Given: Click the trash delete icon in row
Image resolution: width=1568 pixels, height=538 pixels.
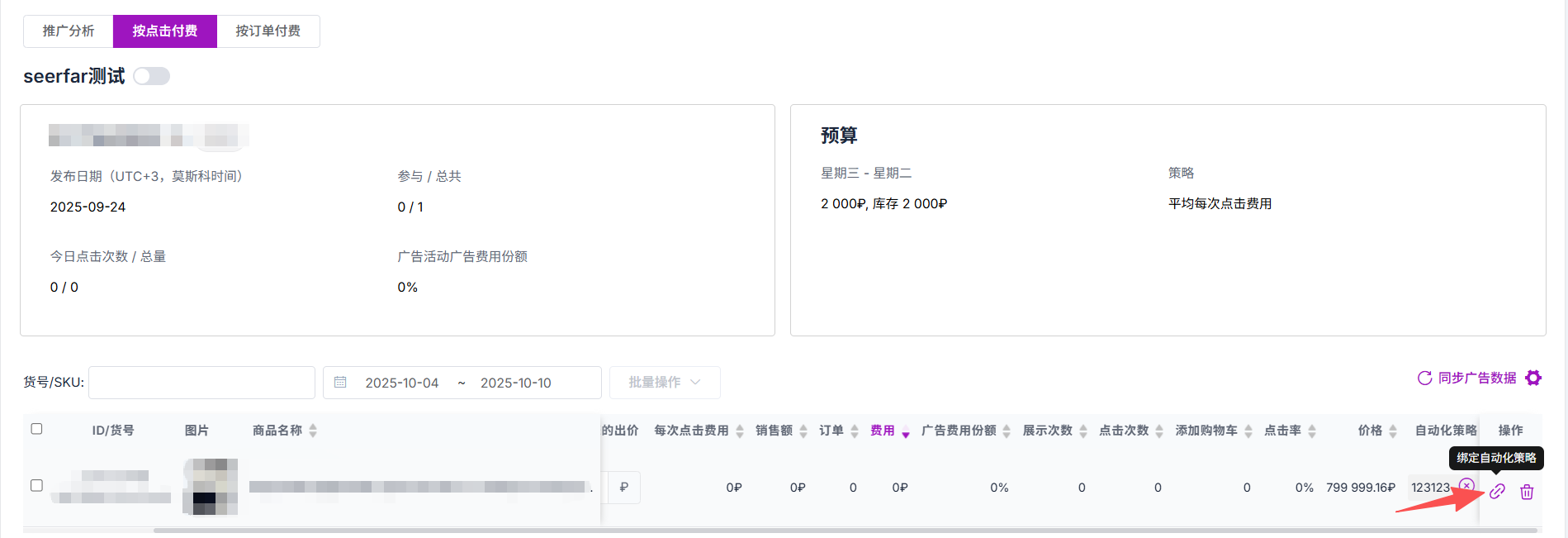Looking at the screenshot, I should click(x=1527, y=492).
